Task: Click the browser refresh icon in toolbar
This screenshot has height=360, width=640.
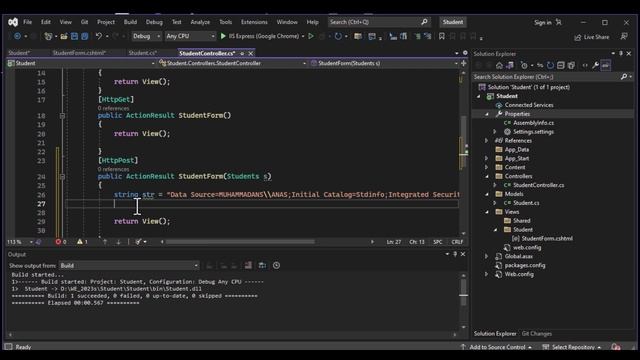Action: [338, 36]
